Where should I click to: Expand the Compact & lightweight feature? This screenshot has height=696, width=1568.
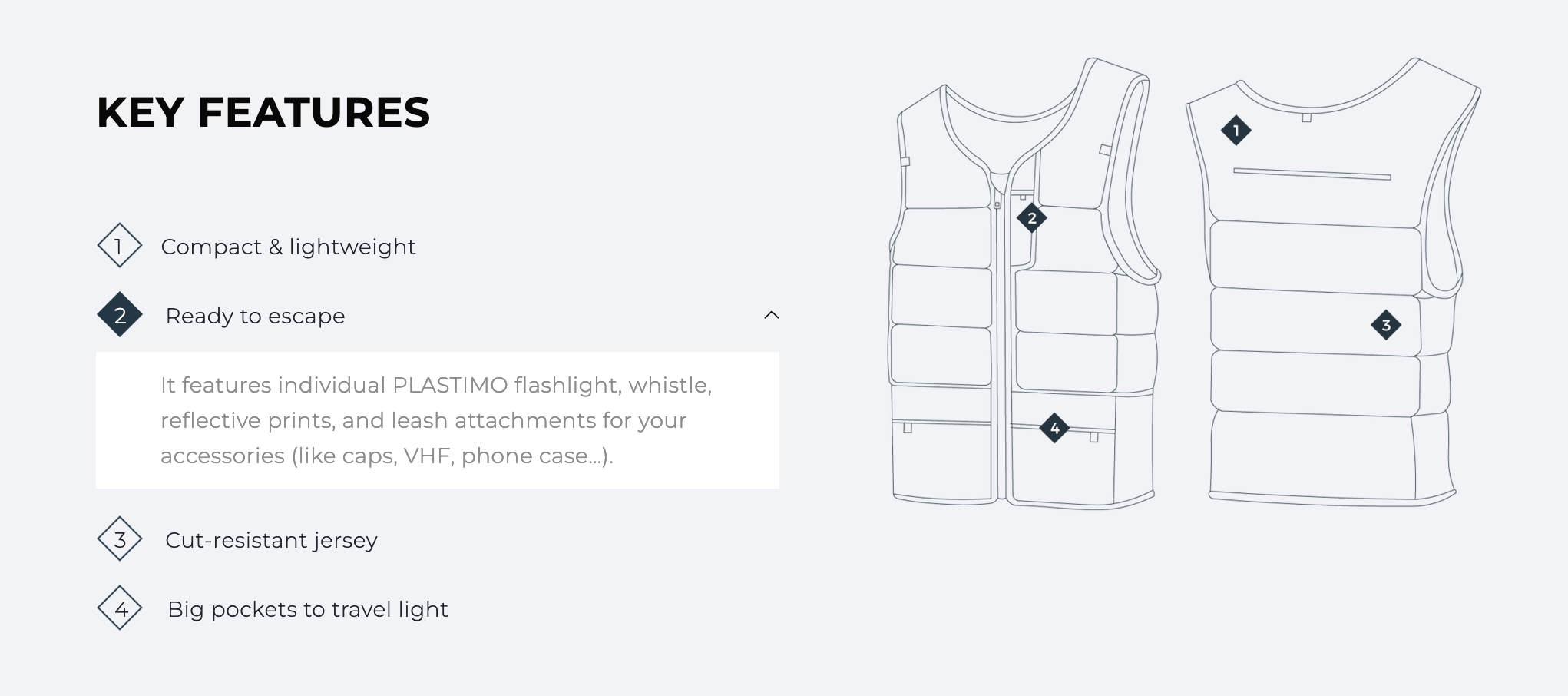click(x=288, y=247)
